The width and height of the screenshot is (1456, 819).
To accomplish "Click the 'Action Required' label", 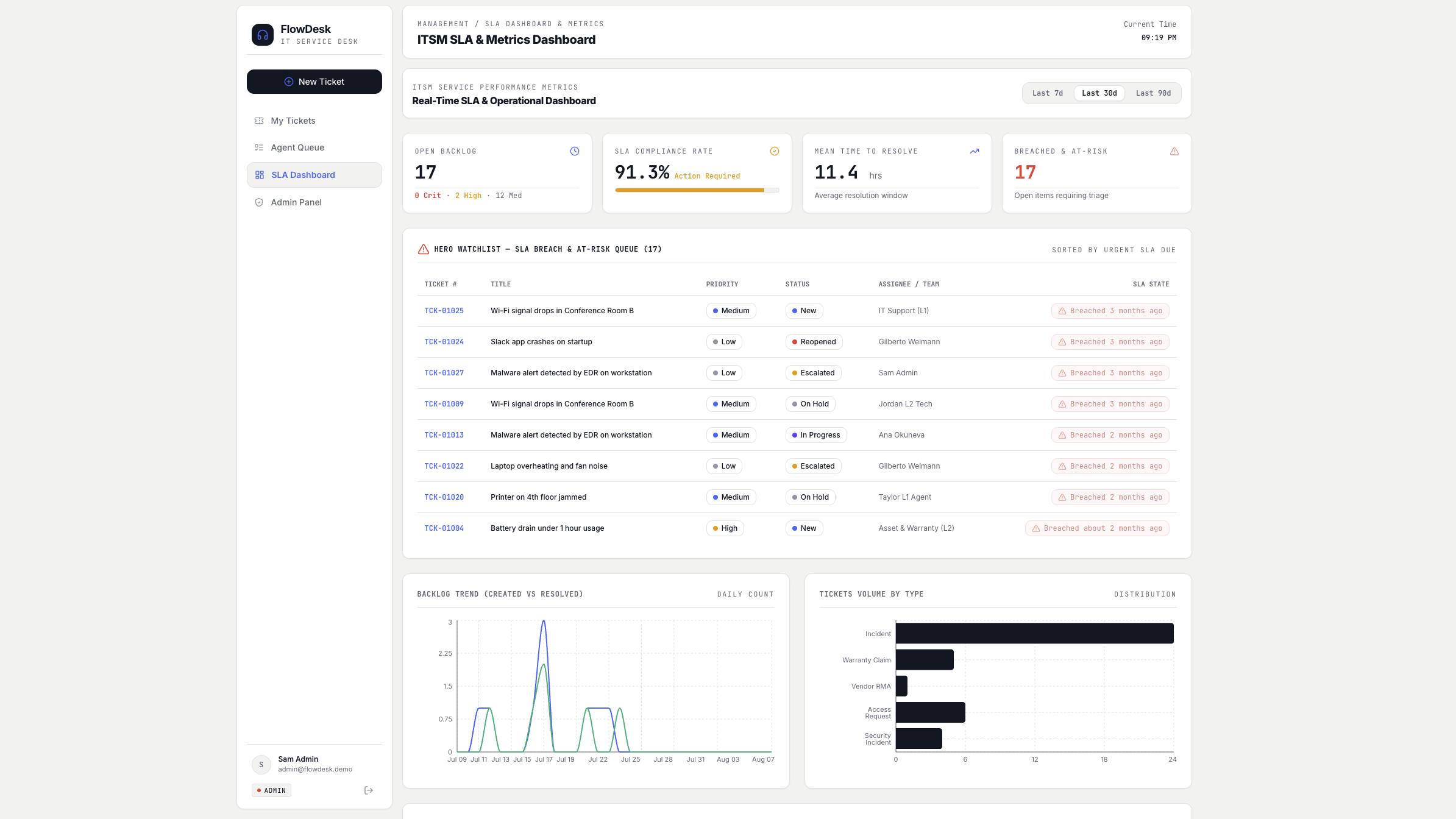I will pos(707,176).
